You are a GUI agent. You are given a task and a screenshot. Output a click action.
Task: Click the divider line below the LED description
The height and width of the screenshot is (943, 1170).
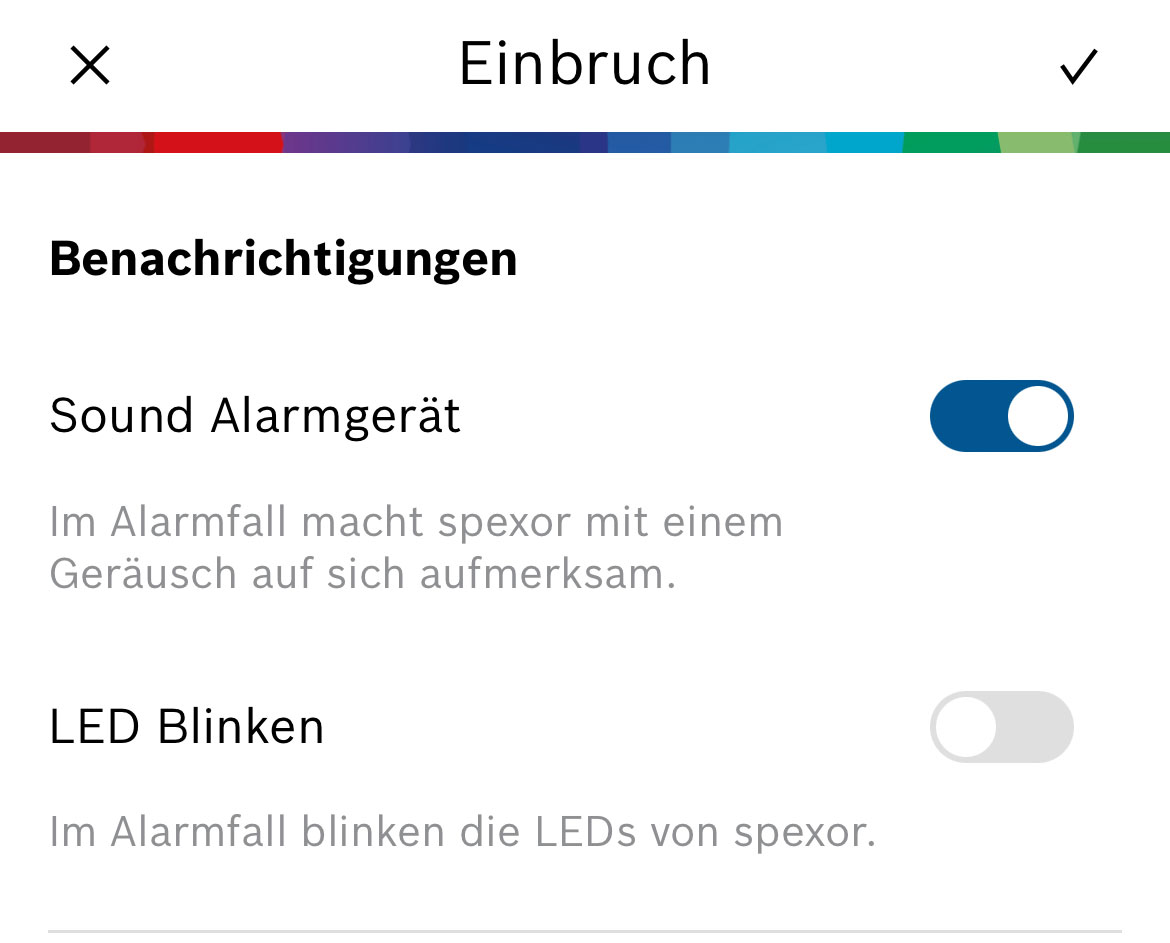(584, 932)
